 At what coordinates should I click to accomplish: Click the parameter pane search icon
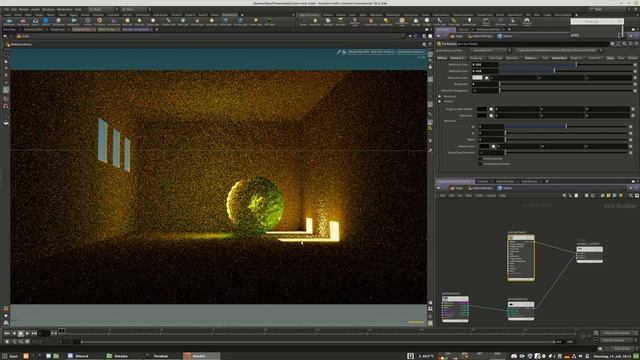coord(624,44)
